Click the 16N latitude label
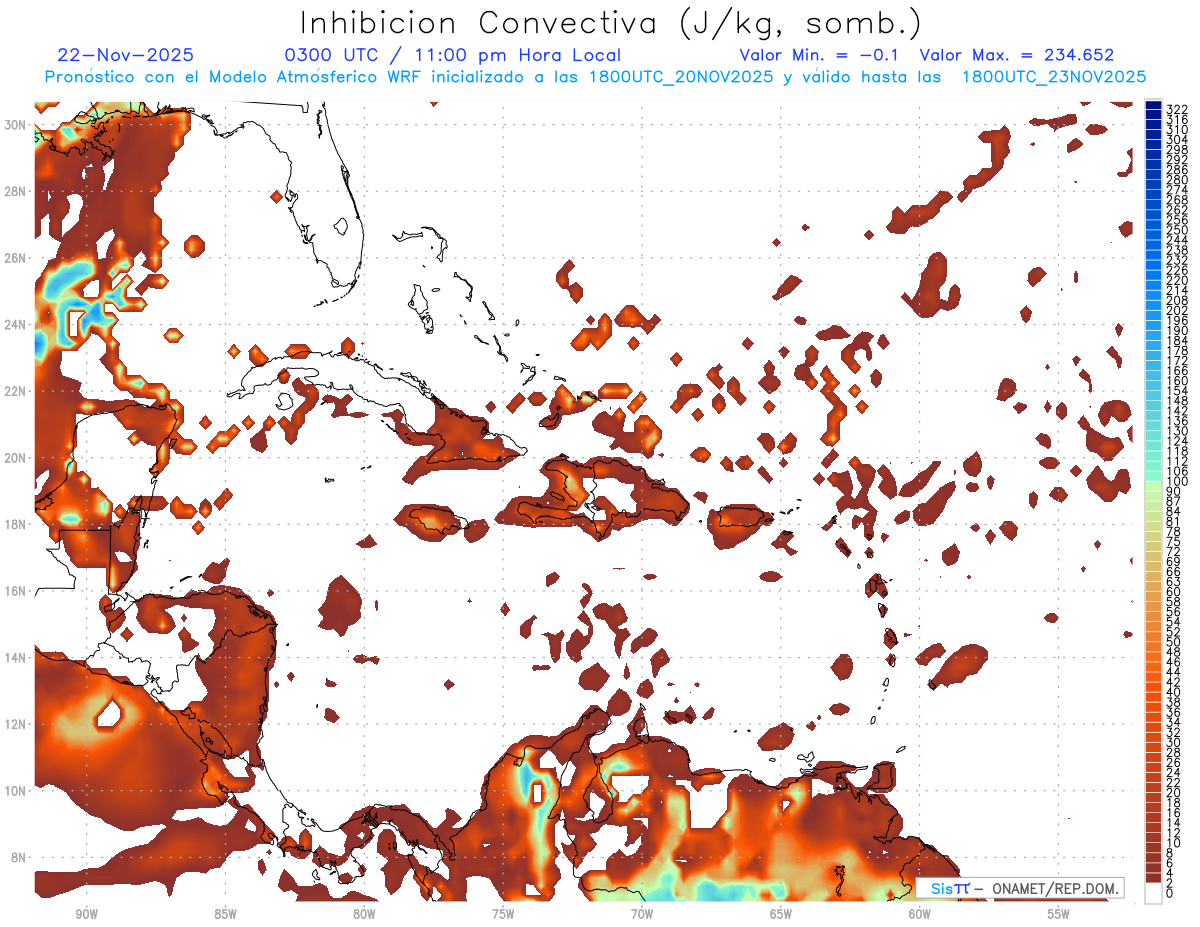The image size is (1200, 927). pos(16,591)
